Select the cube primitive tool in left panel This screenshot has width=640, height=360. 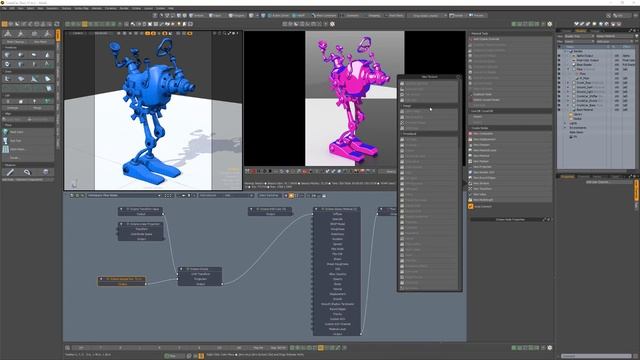tap(8, 55)
